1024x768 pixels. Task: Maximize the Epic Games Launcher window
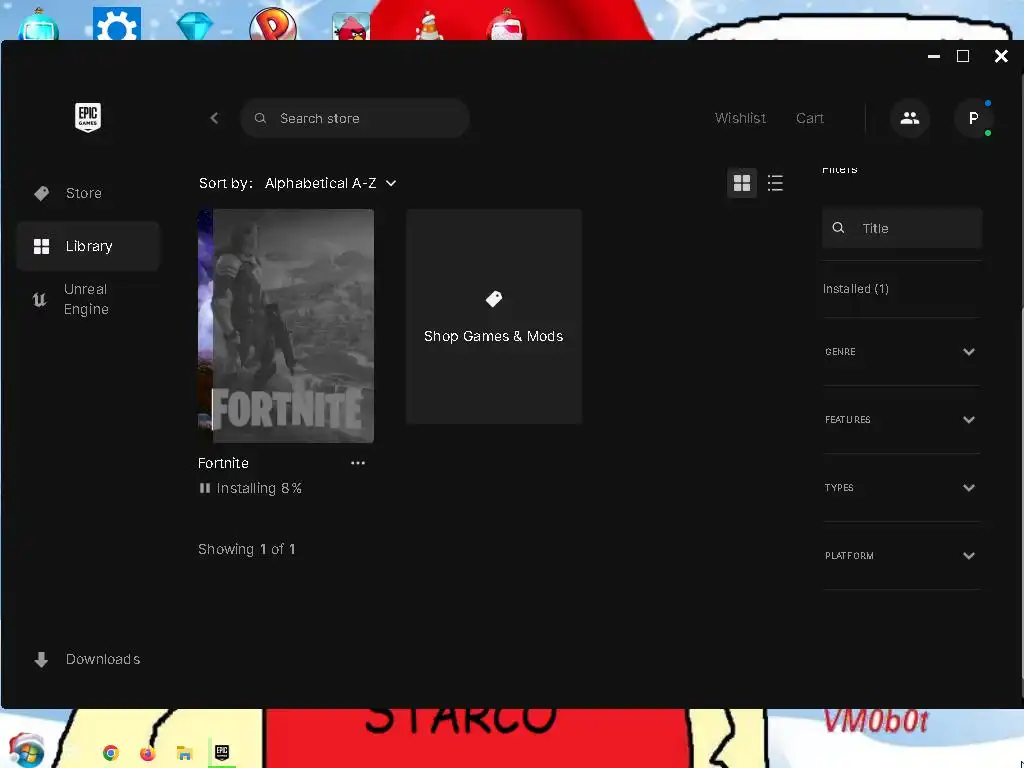(963, 57)
